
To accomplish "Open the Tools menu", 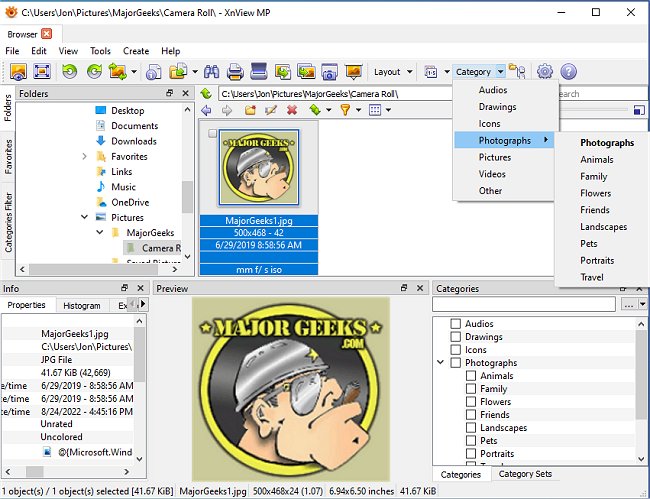I will (100, 51).
